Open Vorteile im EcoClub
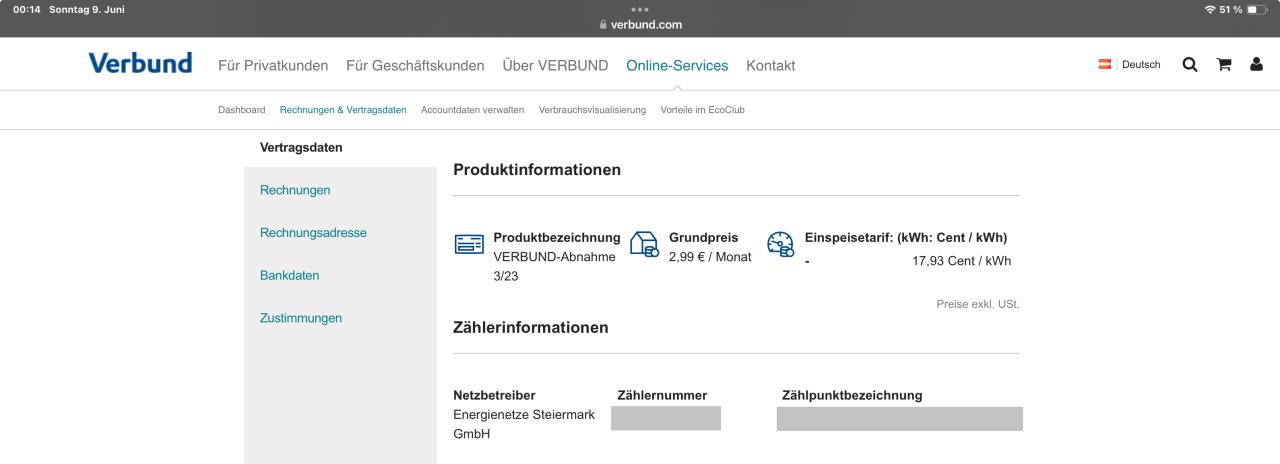This screenshot has height=464, width=1280. point(703,110)
